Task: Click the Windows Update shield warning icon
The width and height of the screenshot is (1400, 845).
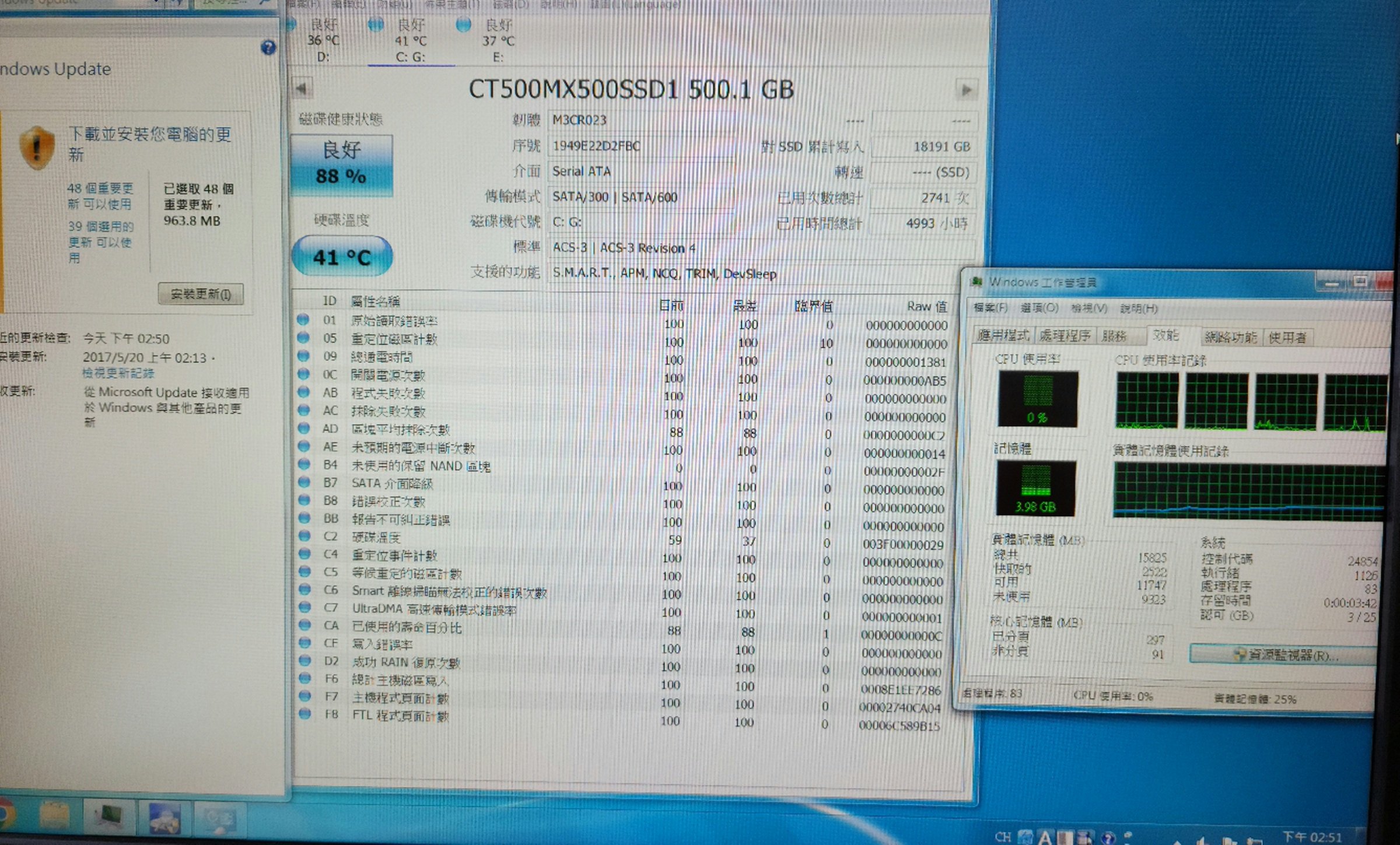Action: [x=37, y=147]
